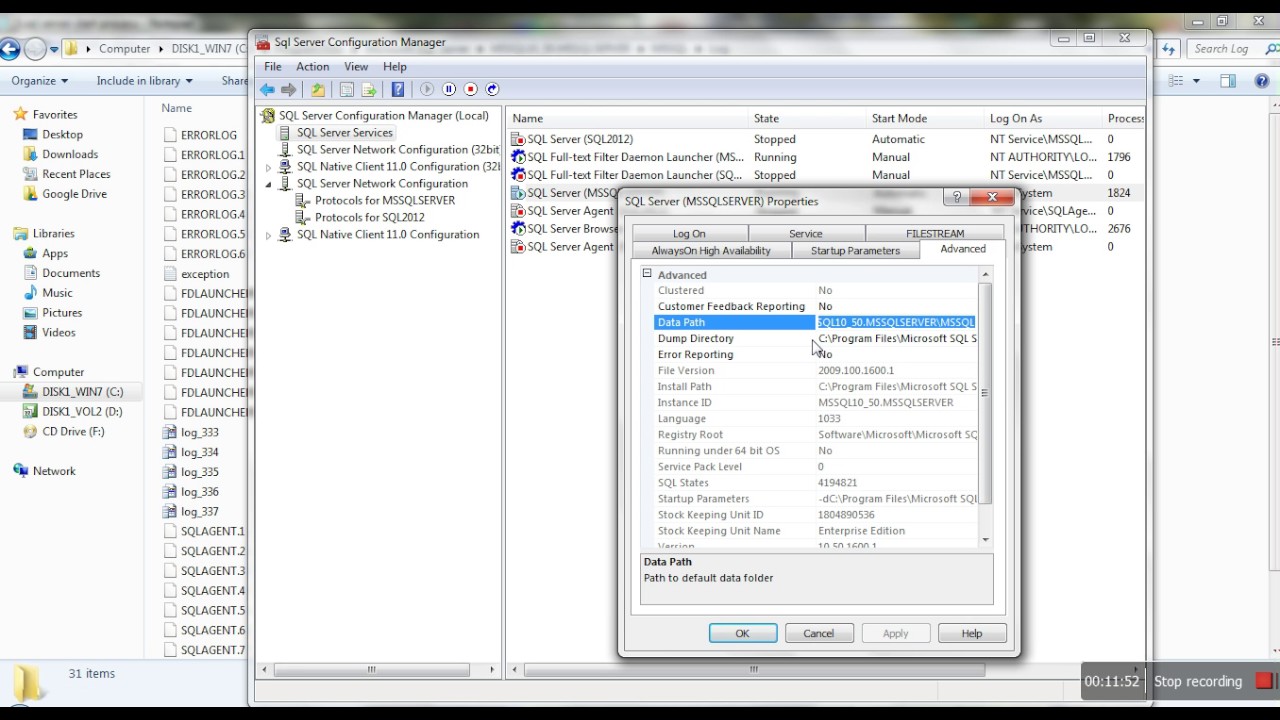1280x720 pixels.
Task: Click the Apply button in Properties dialog
Action: pos(895,633)
